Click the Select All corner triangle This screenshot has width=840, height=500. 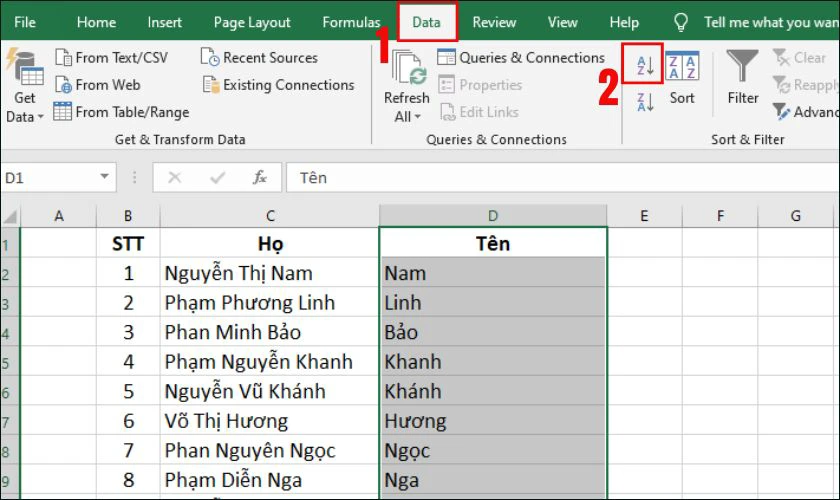pos(10,216)
